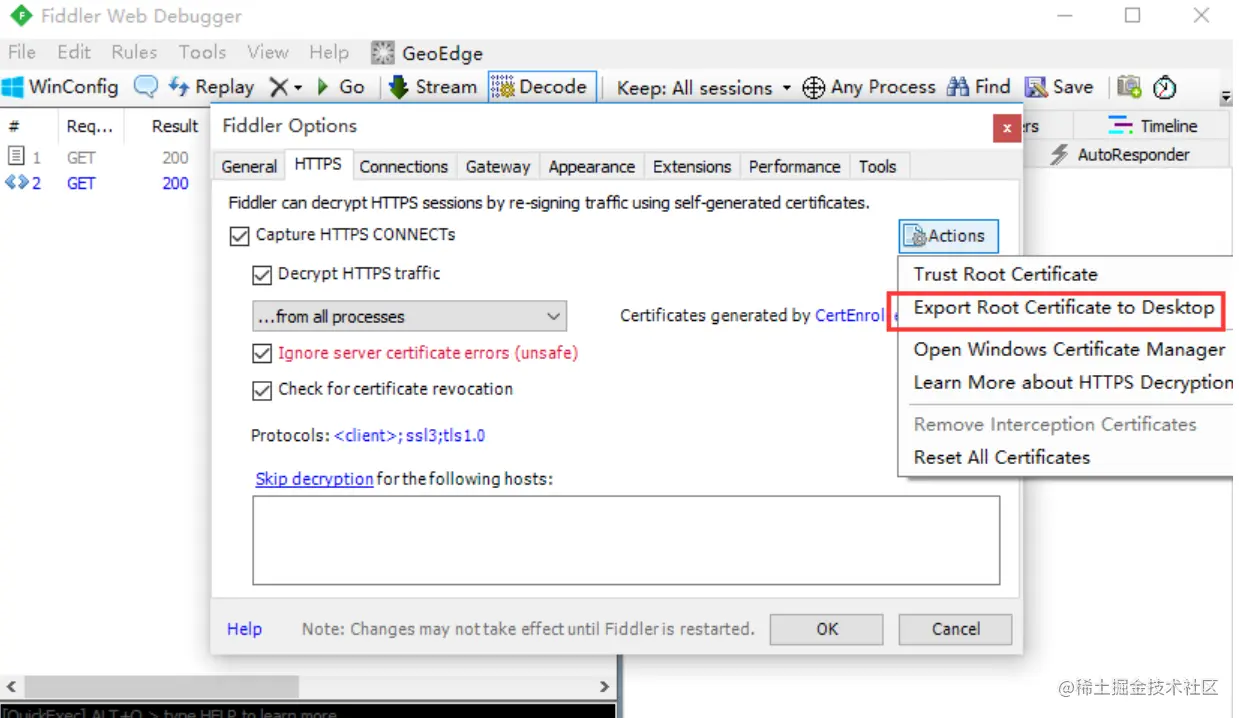Choose Reset All Certificates
This screenshot has height=718, width=1239.
click(x=1002, y=457)
